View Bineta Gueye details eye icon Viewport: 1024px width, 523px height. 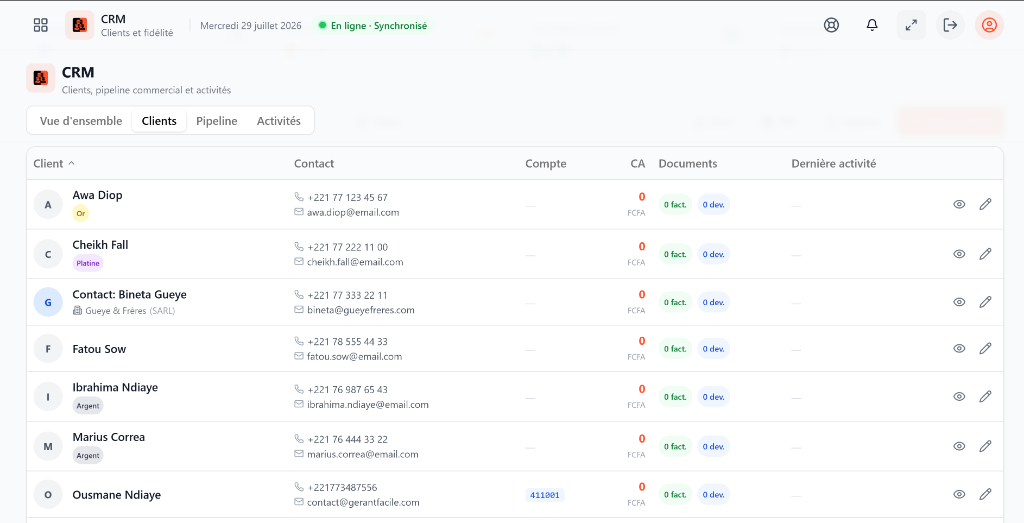[x=959, y=302]
